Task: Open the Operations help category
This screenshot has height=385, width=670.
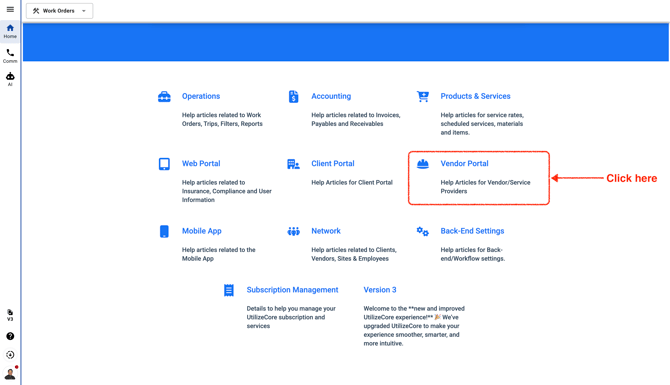Action: tap(201, 96)
